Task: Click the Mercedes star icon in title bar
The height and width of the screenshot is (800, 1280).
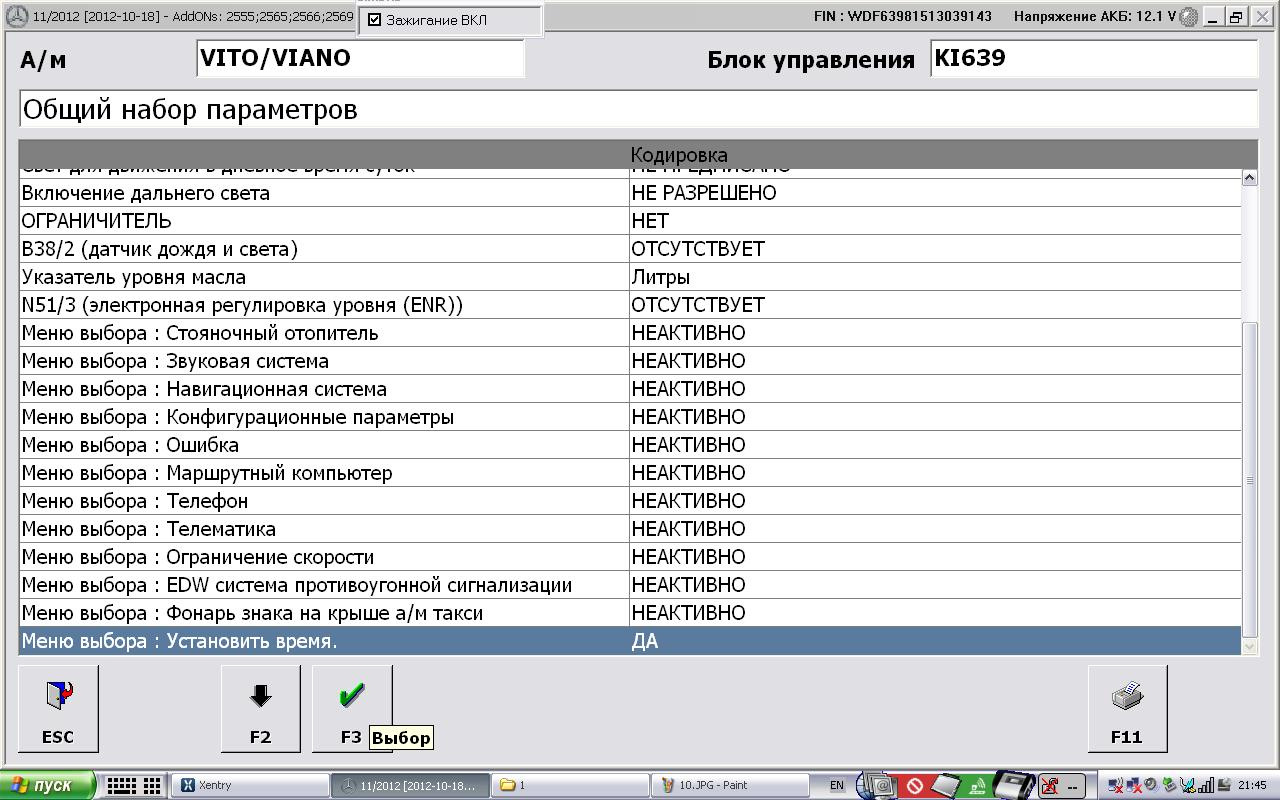Action: 17,17
